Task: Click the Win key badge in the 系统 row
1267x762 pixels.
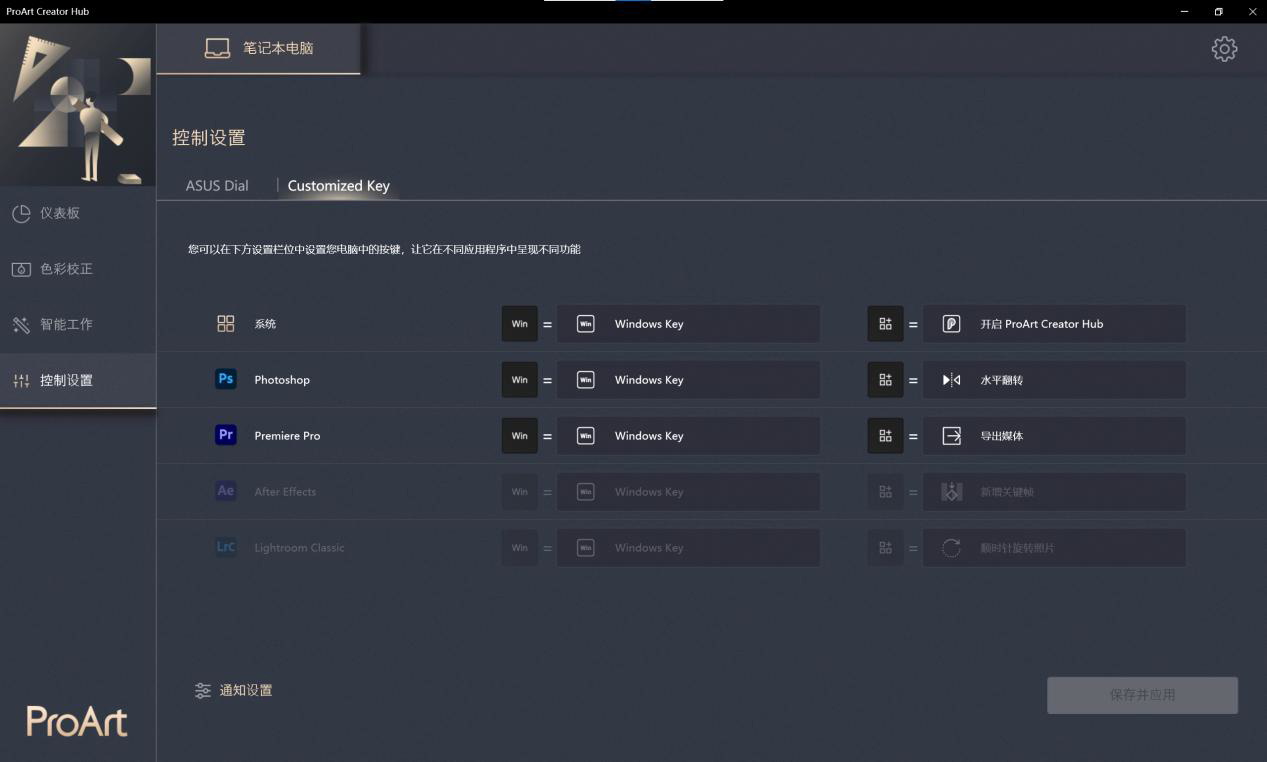Action: pyautogui.click(x=519, y=324)
